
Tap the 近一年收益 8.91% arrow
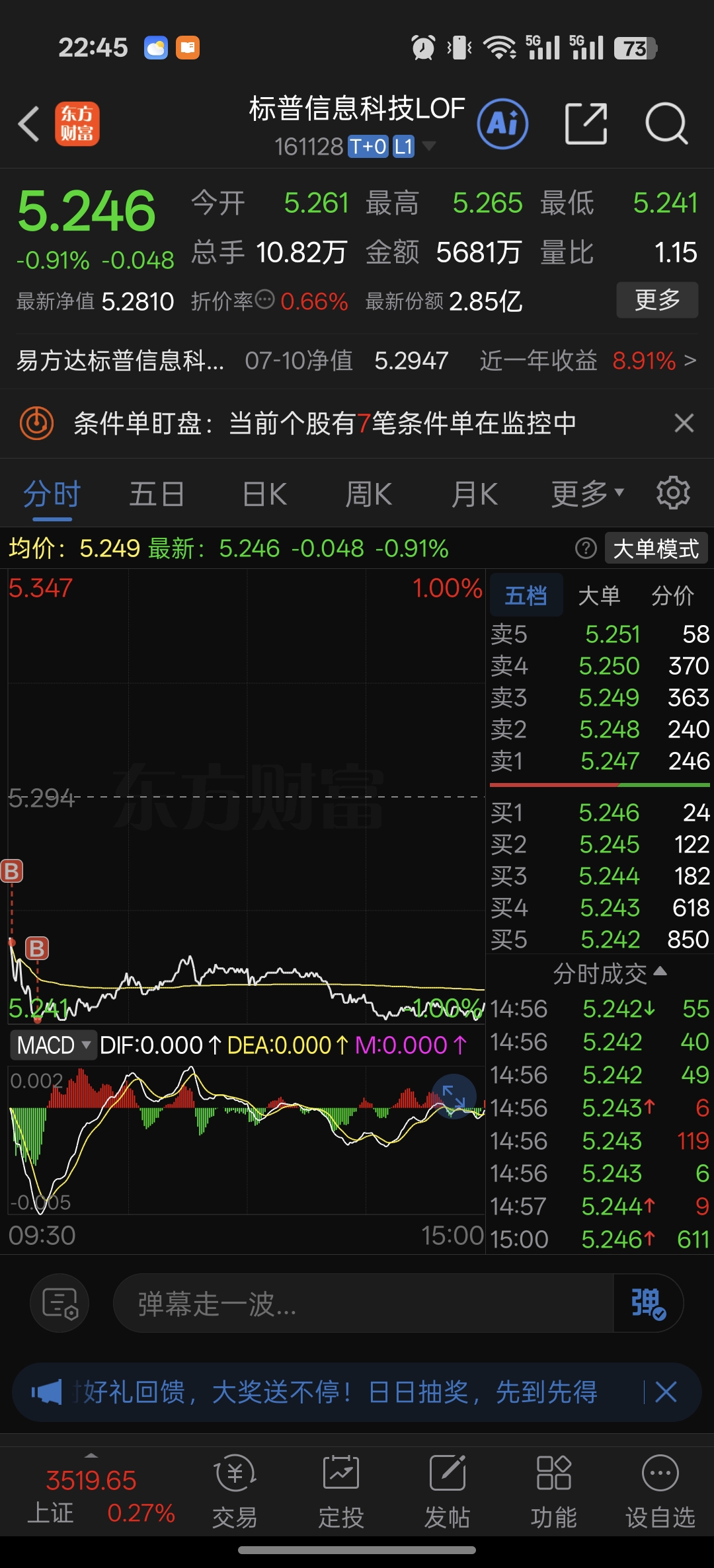pyautogui.click(x=690, y=361)
